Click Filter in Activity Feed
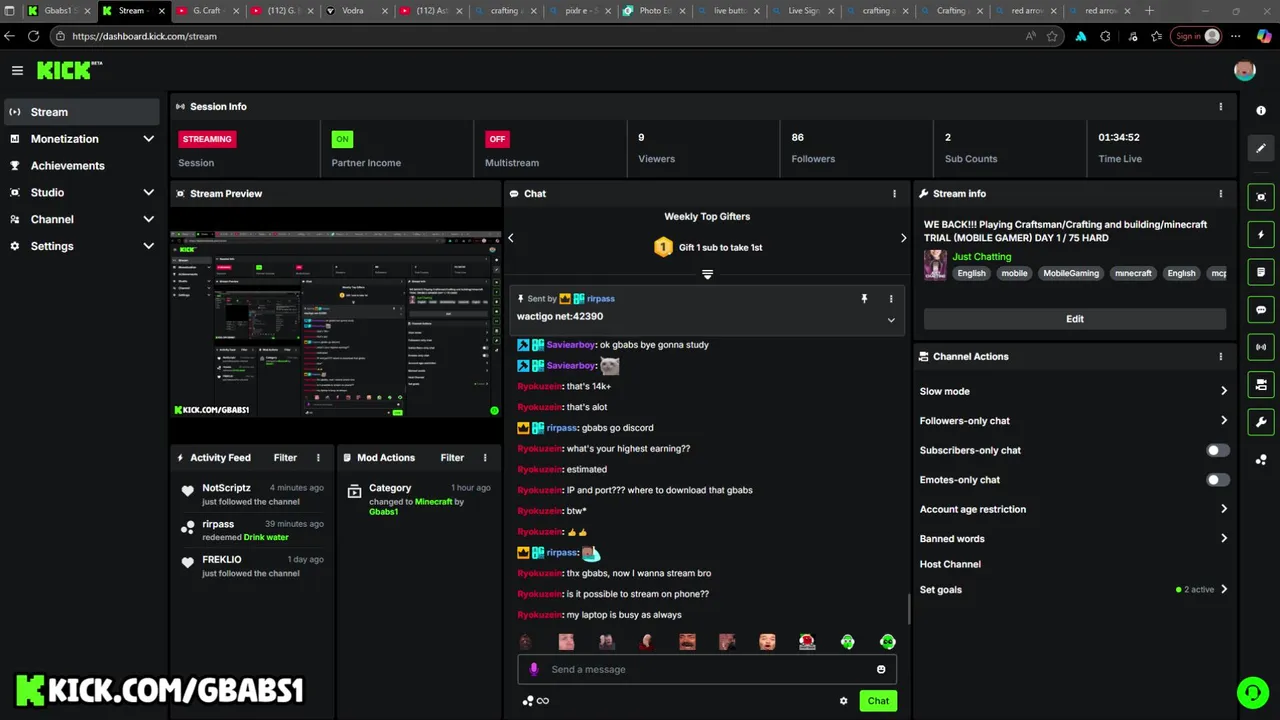Image resolution: width=1280 pixels, height=720 pixels. click(285, 457)
